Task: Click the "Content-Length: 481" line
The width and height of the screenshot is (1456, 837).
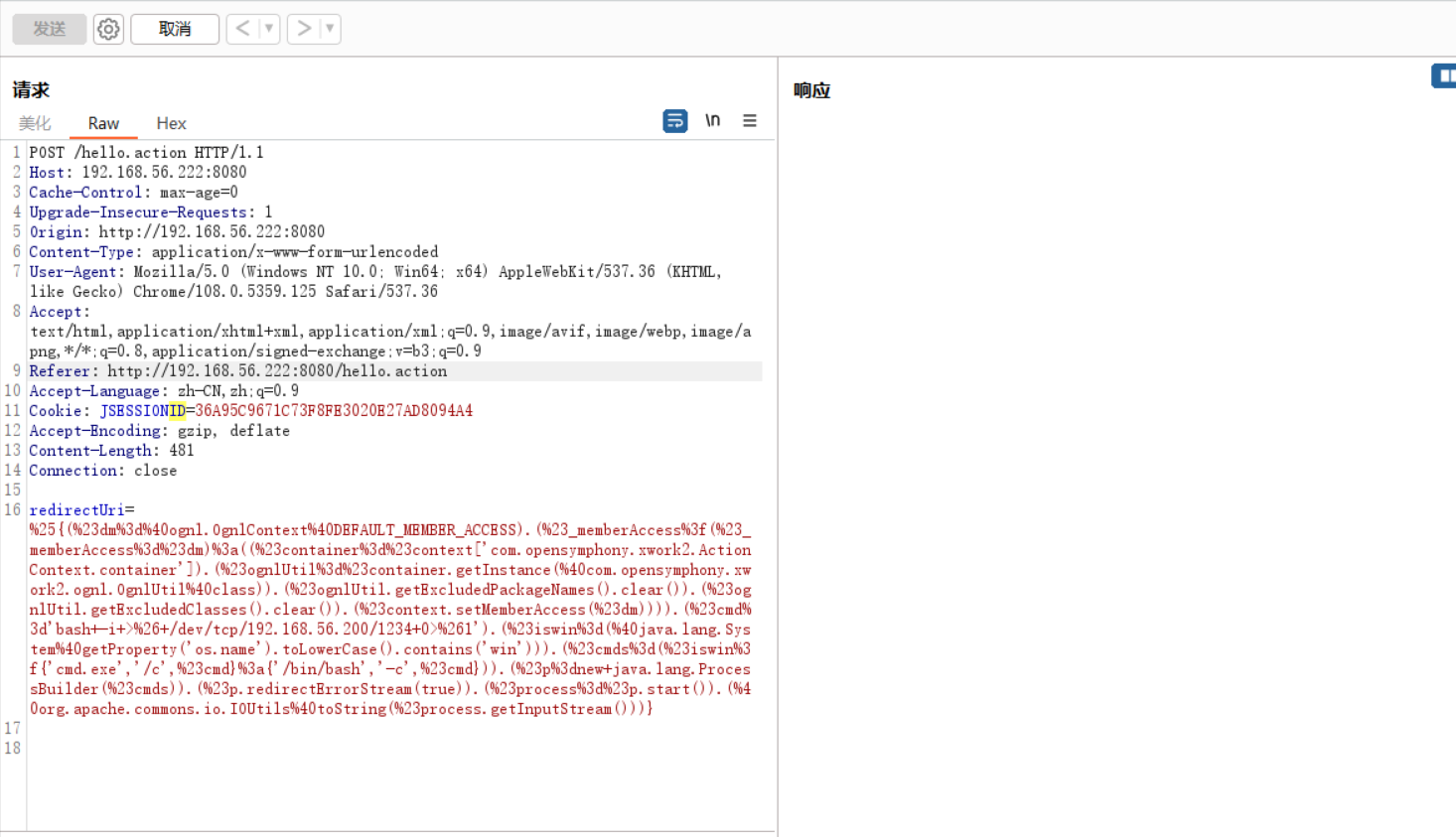Action: tap(111, 450)
